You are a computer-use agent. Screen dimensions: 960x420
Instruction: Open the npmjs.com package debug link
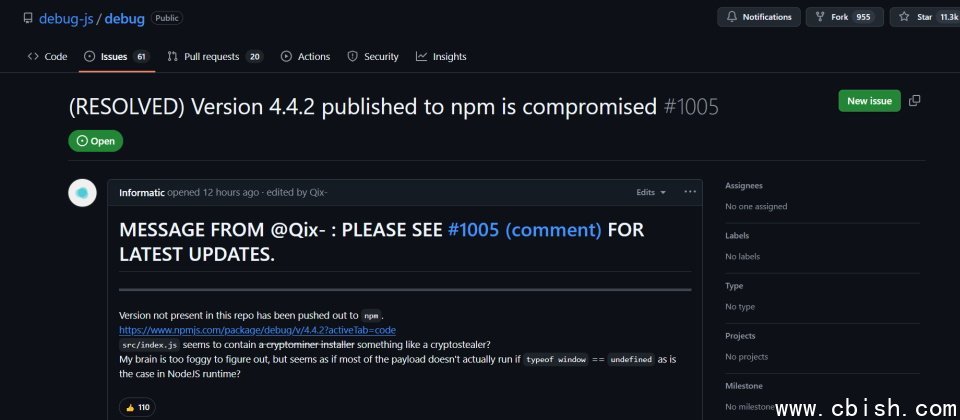[257, 330]
